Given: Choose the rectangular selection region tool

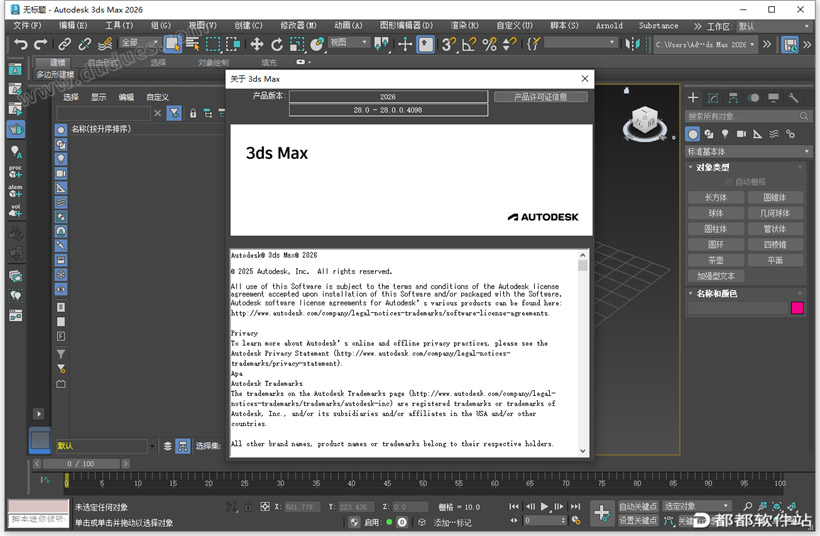Looking at the screenshot, I should pos(213,44).
